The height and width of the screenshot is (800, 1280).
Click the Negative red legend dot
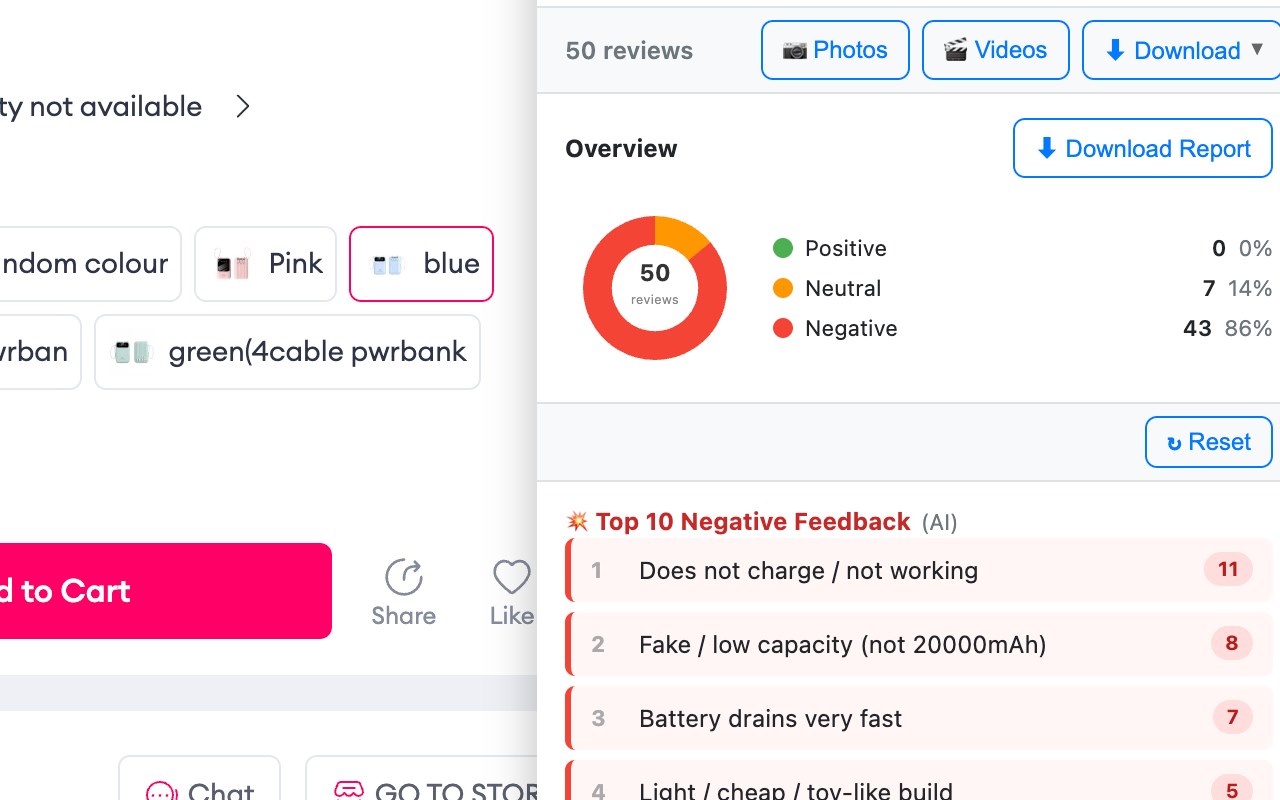(x=783, y=328)
